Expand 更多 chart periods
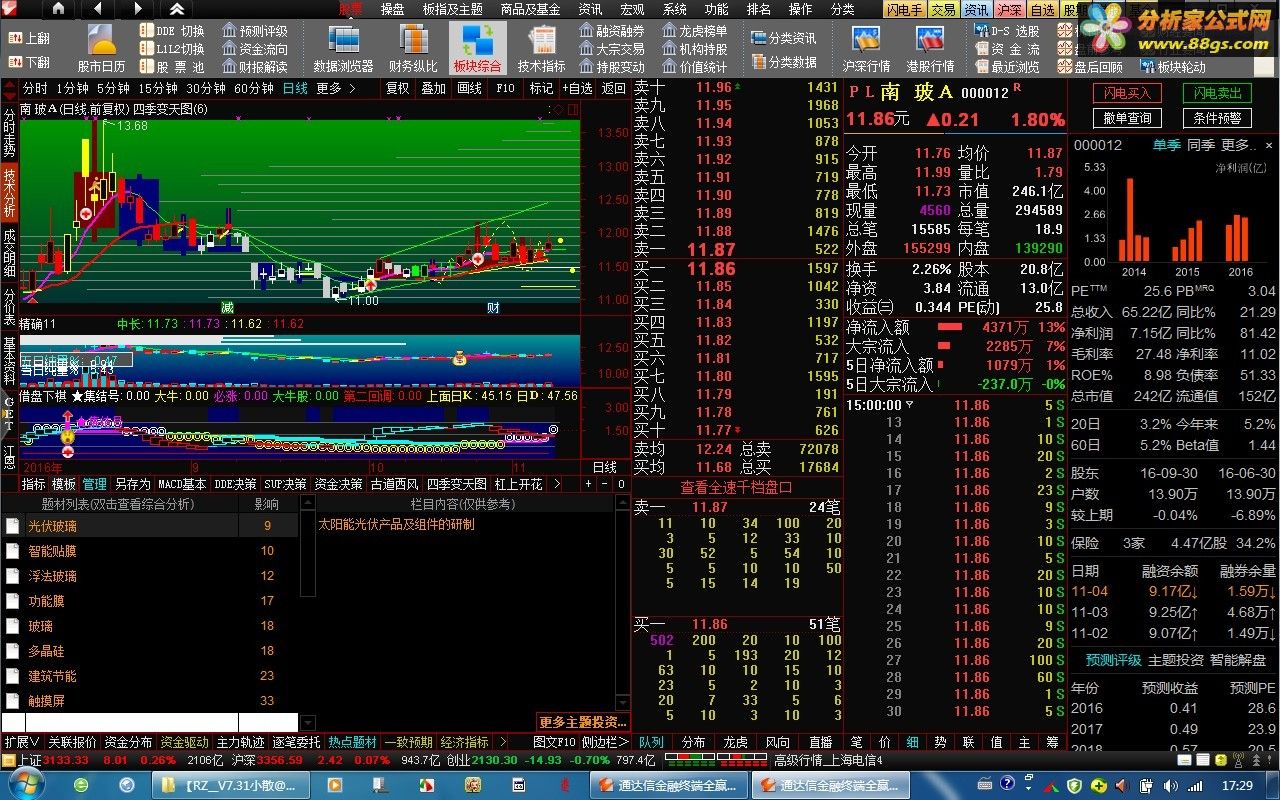This screenshot has height=800, width=1280. click(336, 88)
